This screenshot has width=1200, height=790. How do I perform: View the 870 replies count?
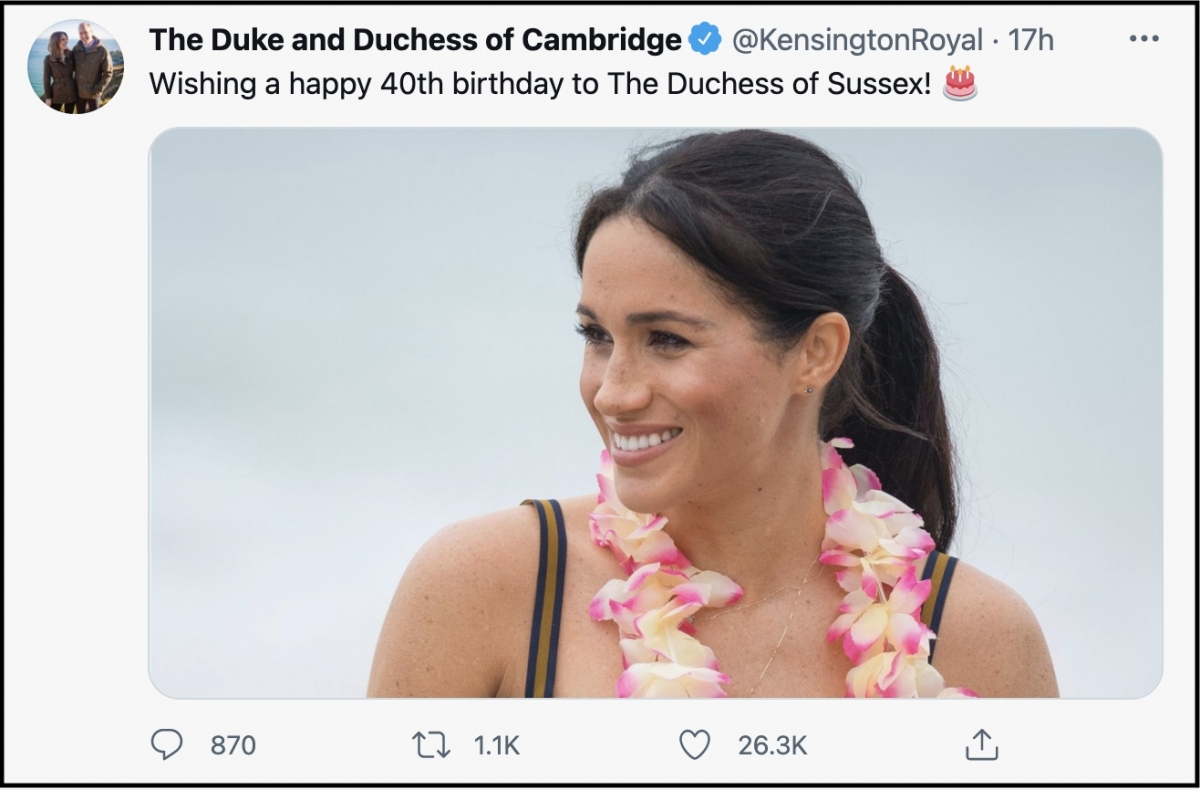pyautogui.click(x=233, y=745)
